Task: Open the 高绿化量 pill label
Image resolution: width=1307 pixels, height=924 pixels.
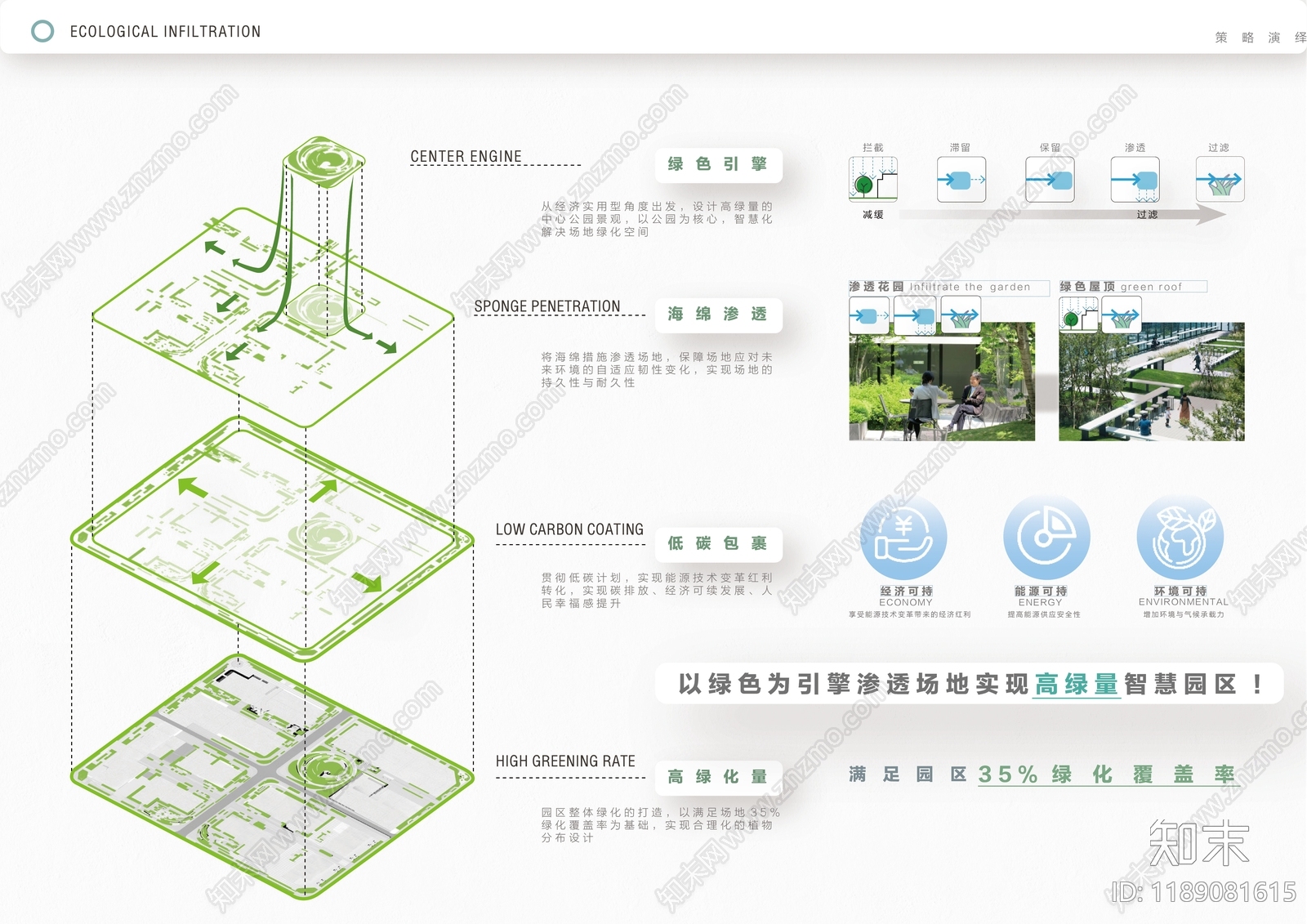Action: [x=718, y=777]
